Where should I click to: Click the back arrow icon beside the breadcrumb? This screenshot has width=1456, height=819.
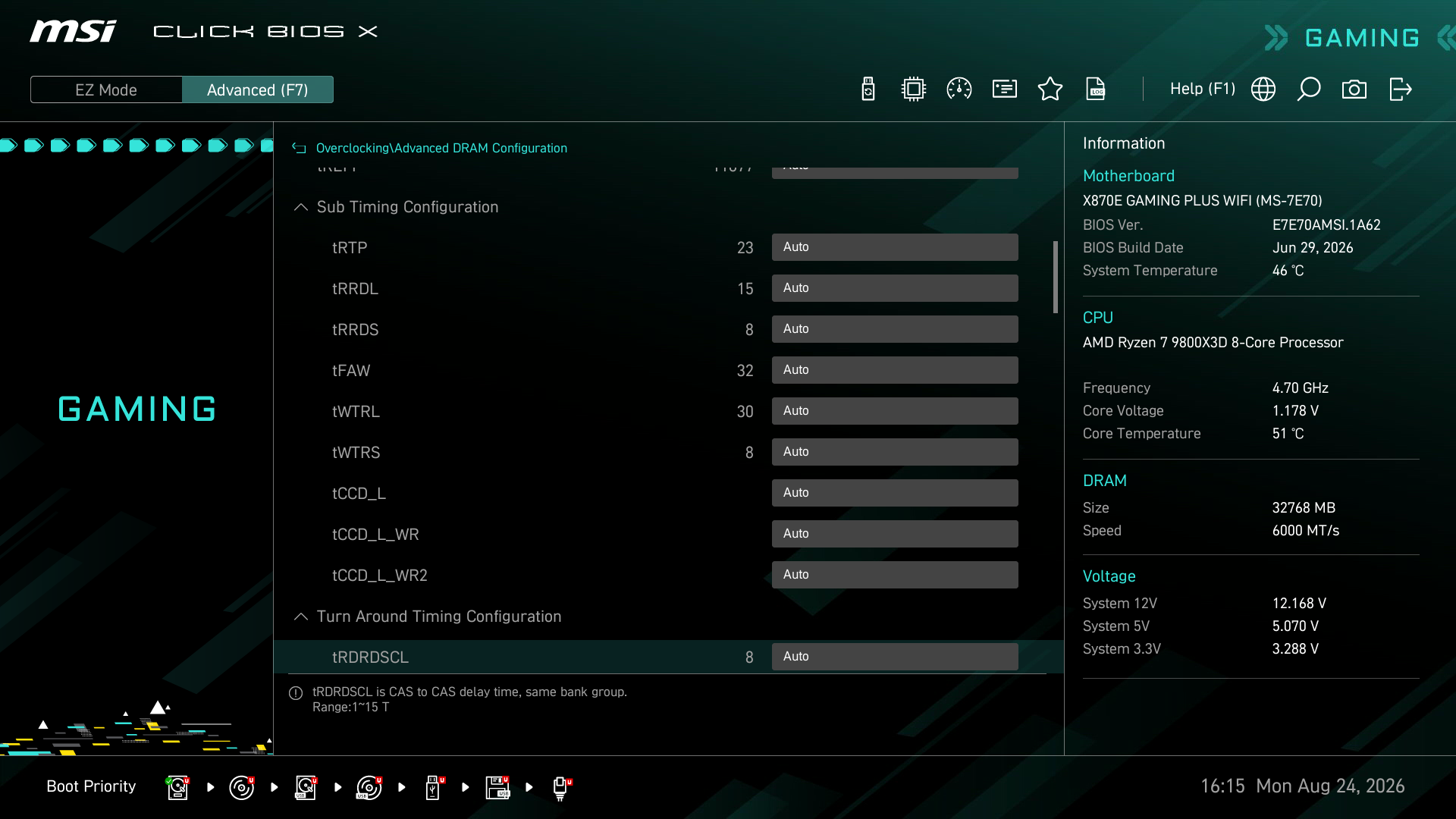pyautogui.click(x=300, y=149)
